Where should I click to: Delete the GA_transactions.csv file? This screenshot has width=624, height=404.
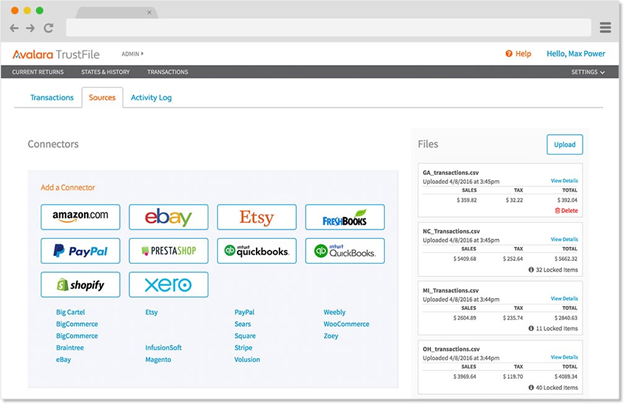pyautogui.click(x=566, y=211)
